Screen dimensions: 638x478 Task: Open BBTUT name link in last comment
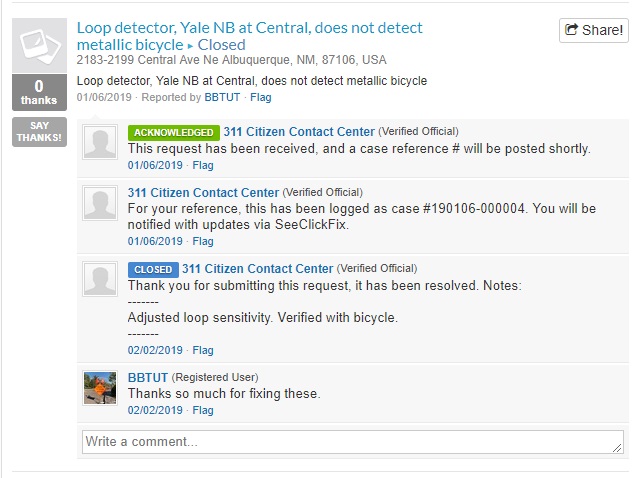coord(148,377)
